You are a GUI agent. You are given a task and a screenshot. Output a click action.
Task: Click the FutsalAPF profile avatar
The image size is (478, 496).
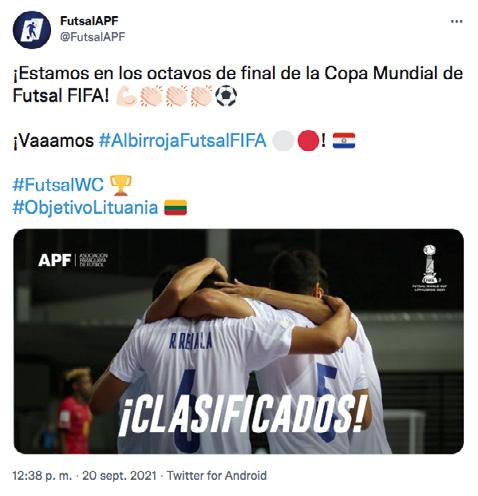32,30
